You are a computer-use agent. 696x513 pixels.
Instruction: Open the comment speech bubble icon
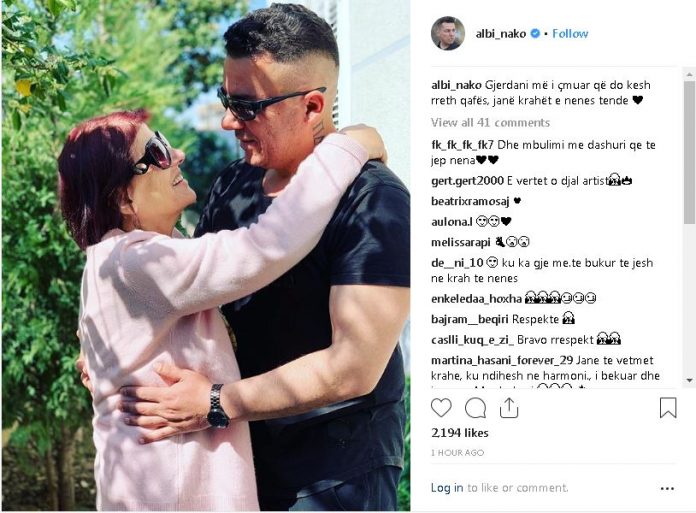click(x=475, y=408)
